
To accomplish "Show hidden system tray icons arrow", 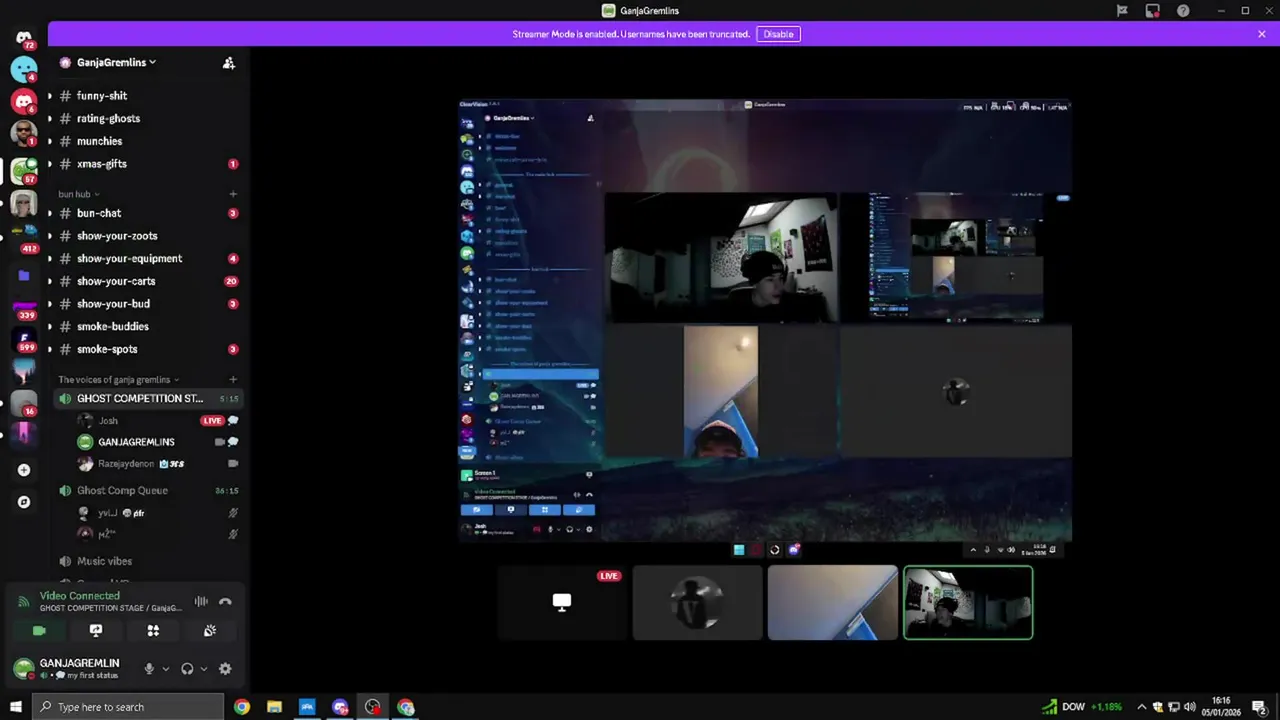I will click(1142, 707).
